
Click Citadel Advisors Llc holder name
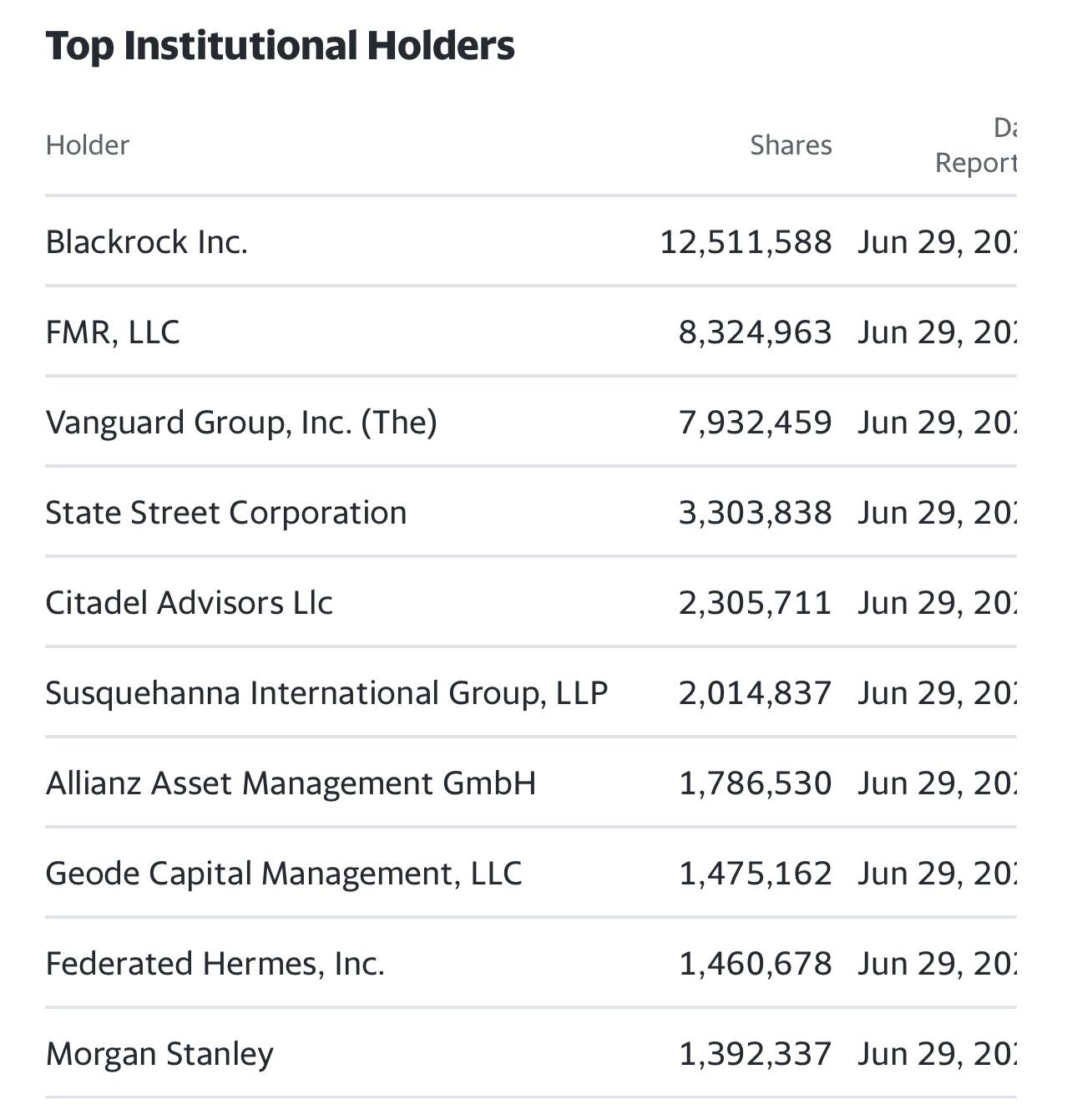click(190, 603)
